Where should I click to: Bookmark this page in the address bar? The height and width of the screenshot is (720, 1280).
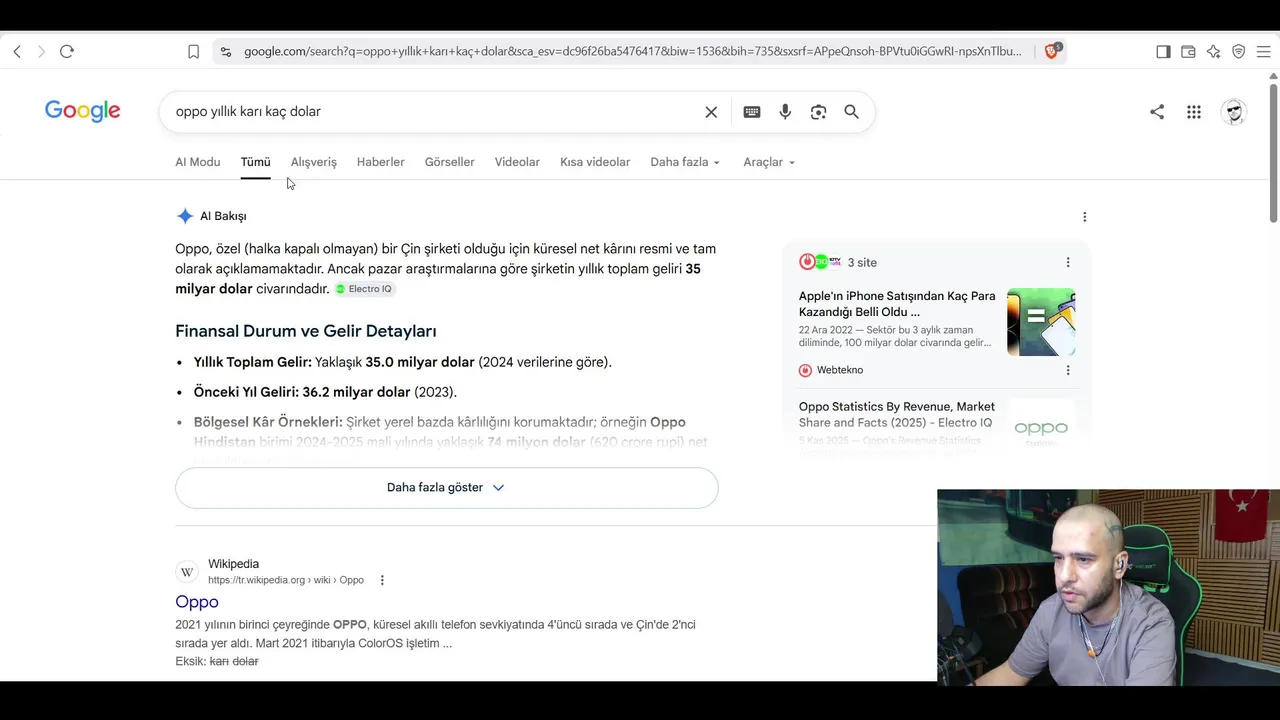(194, 52)
